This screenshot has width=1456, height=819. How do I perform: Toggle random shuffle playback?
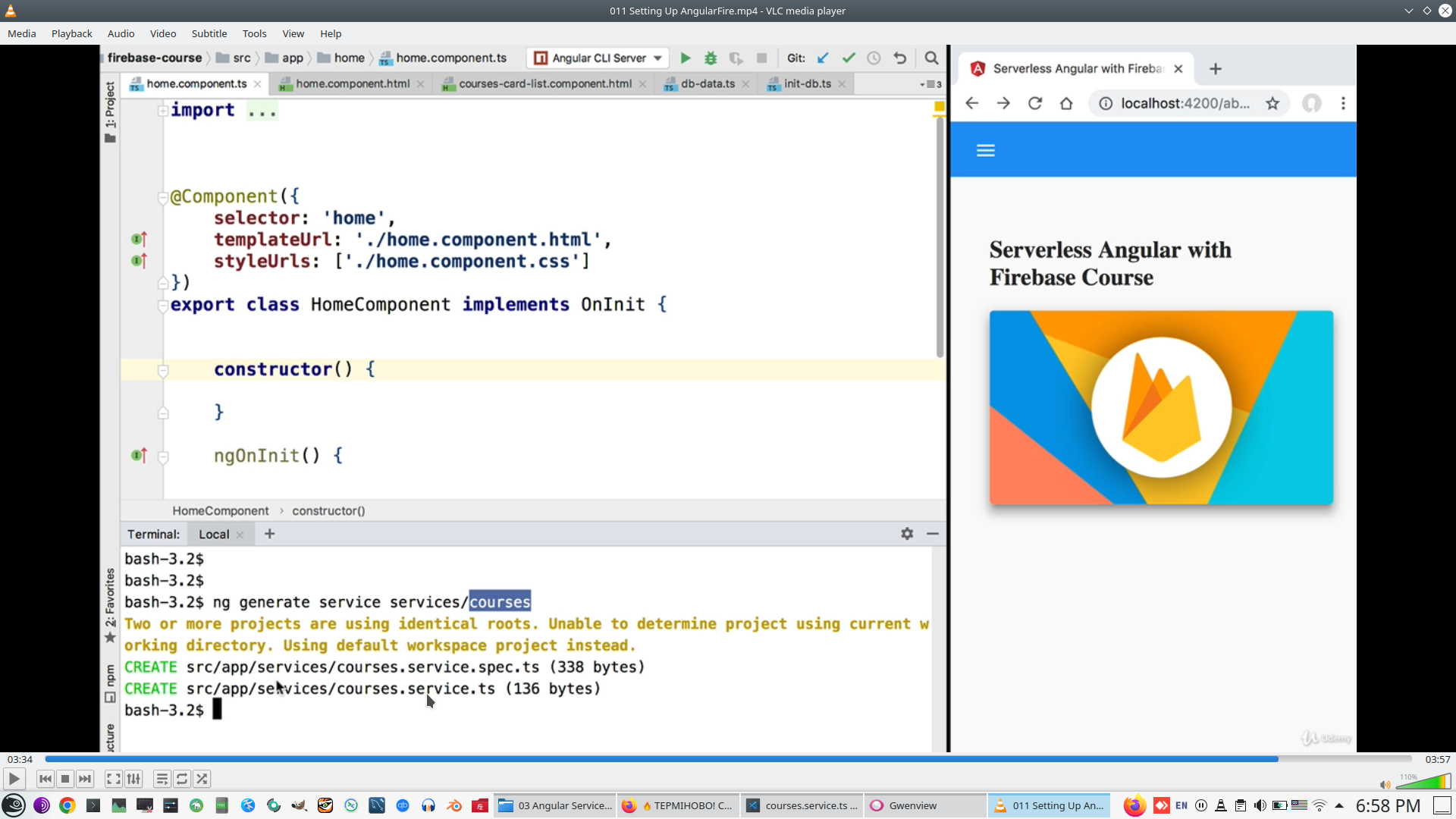pyautogui.click(x=202, y=779)
